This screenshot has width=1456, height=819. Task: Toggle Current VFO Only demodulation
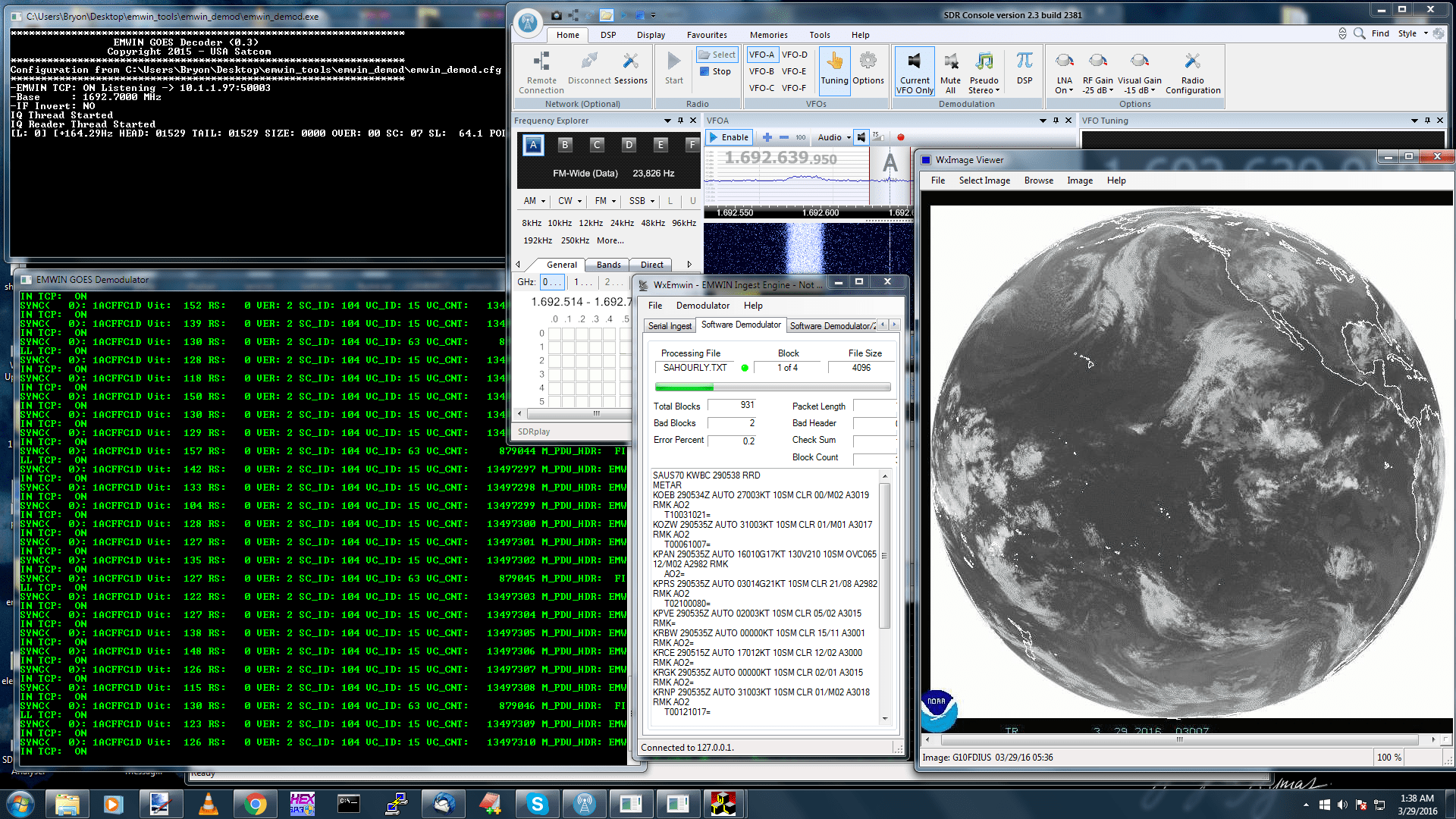coord(915,72)
